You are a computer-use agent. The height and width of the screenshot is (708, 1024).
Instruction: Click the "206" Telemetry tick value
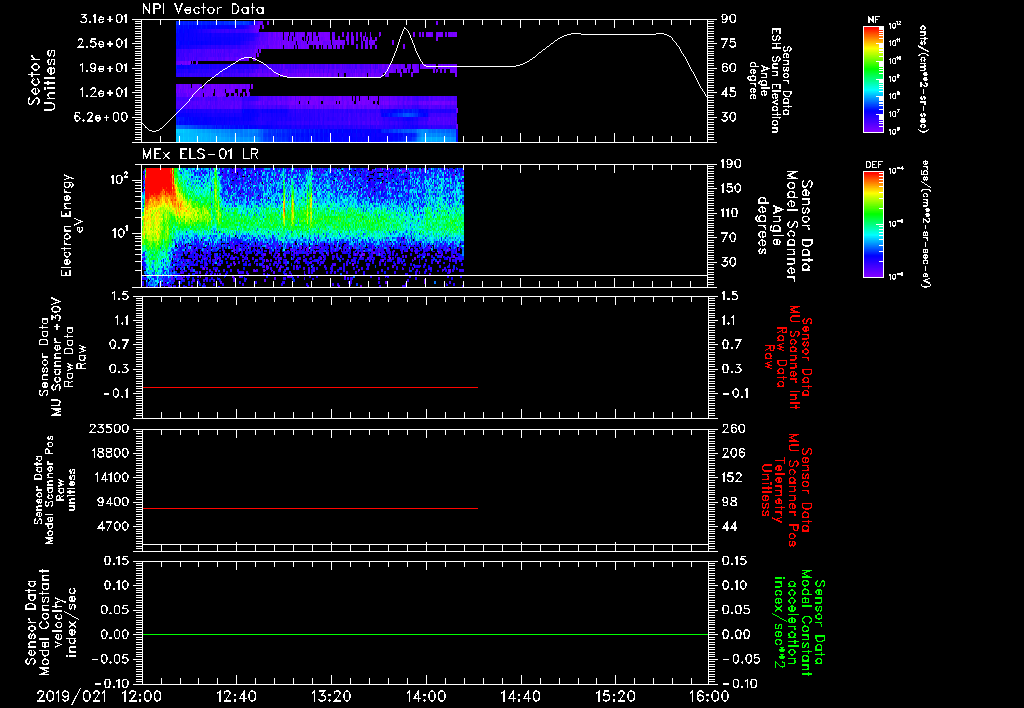(x=733, y=453)
